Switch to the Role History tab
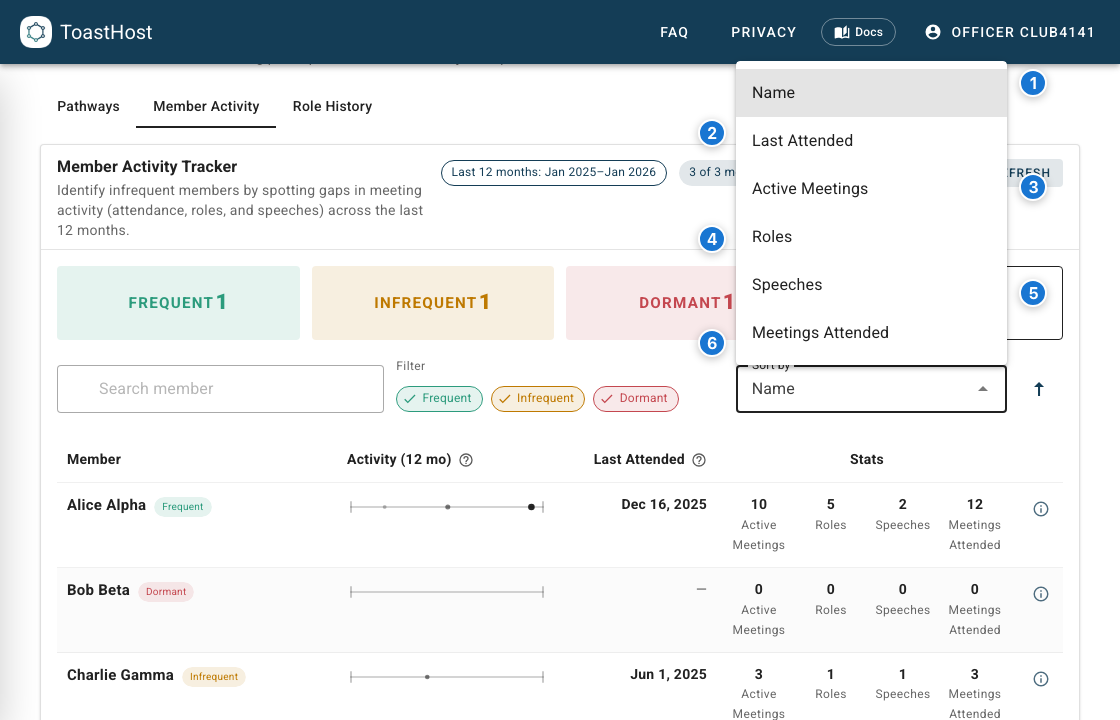 332,106
